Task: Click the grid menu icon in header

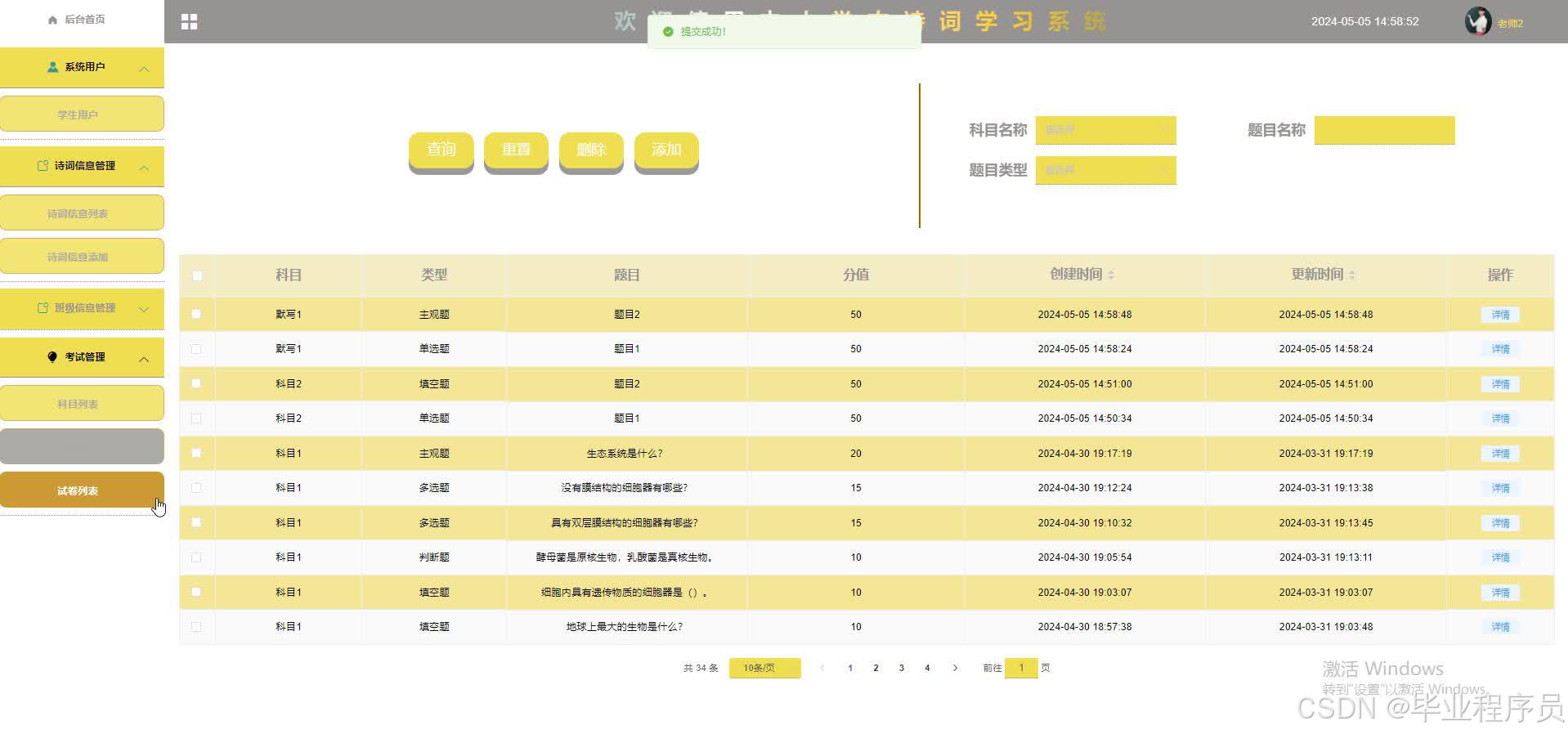Action: 189,22
